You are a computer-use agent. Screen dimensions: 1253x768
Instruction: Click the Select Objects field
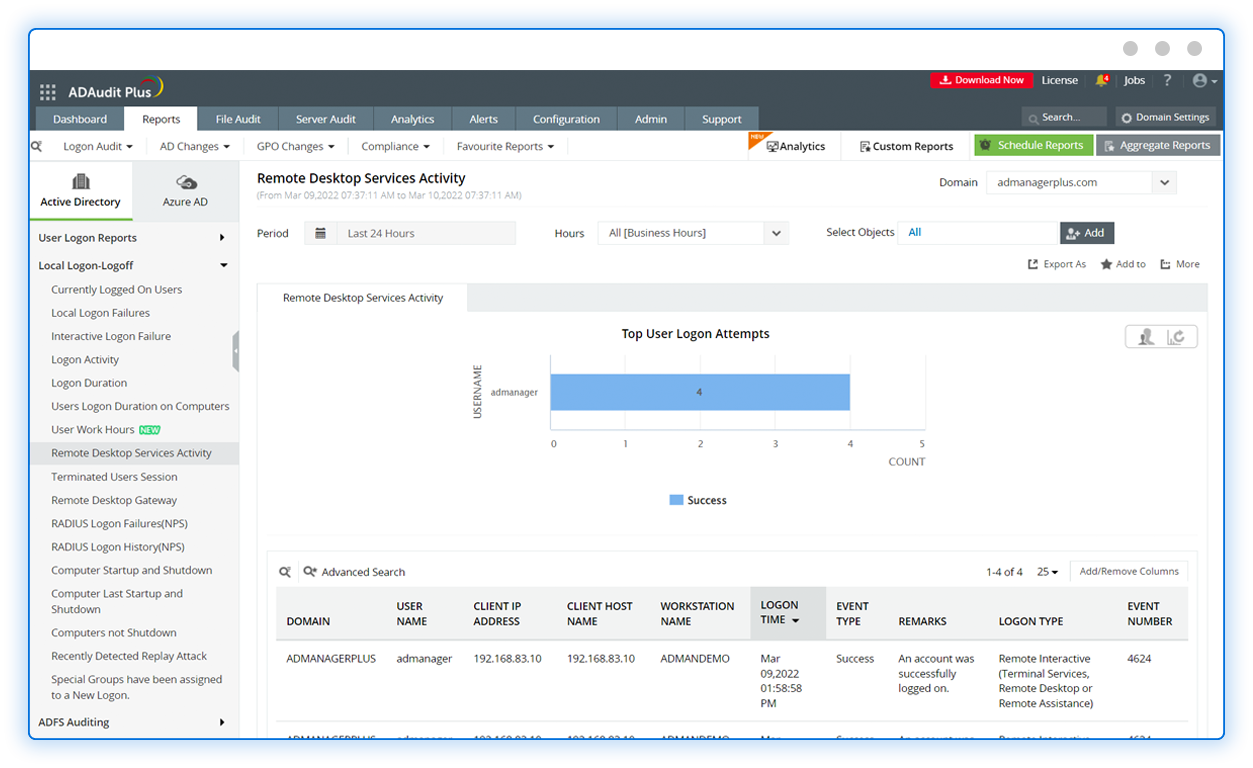click(978, 232)
